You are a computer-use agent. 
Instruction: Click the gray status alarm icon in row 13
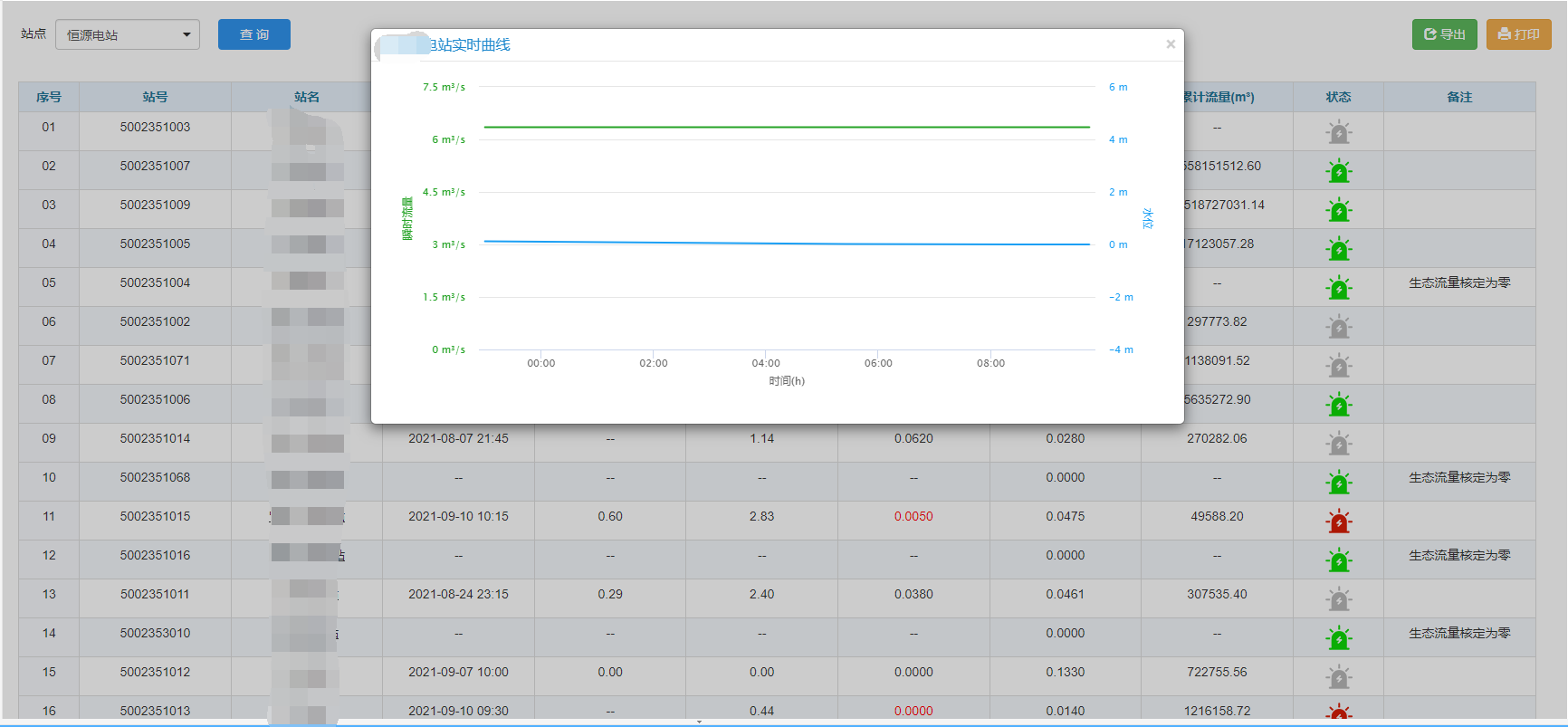[1338, 599]
